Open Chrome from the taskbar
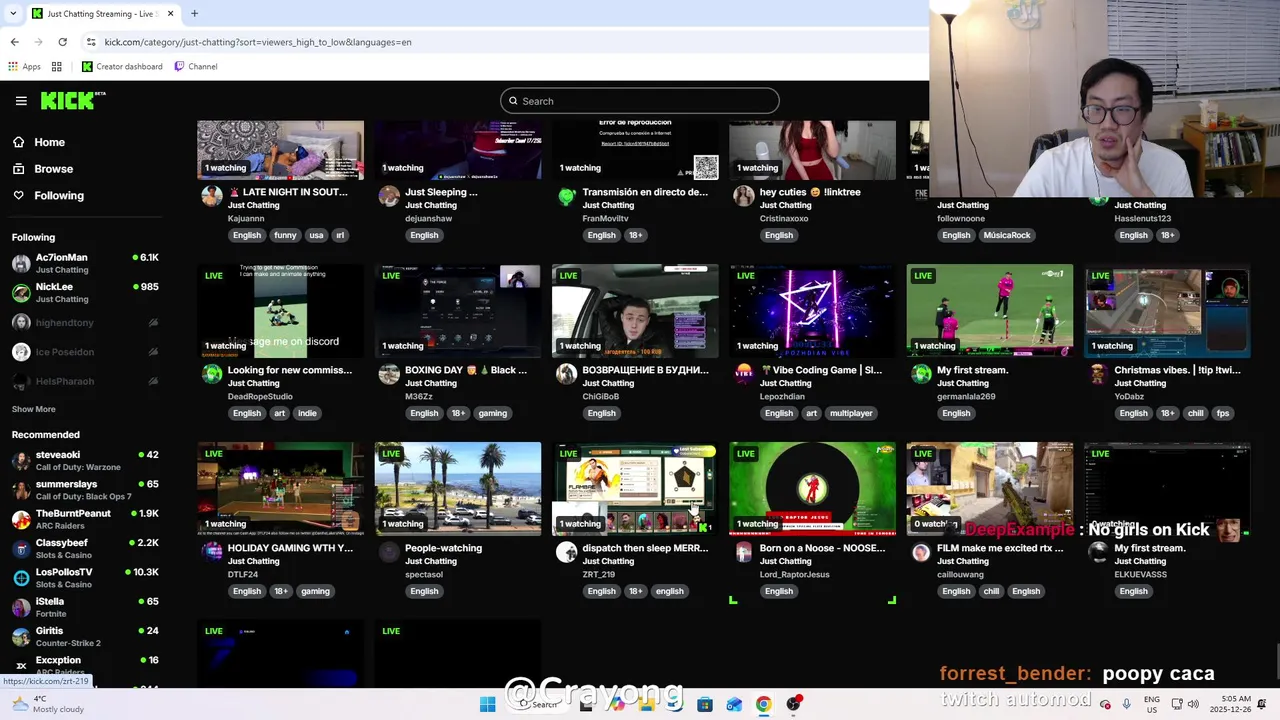This screenshot has width=1280, height=720. tap(763, 704)
